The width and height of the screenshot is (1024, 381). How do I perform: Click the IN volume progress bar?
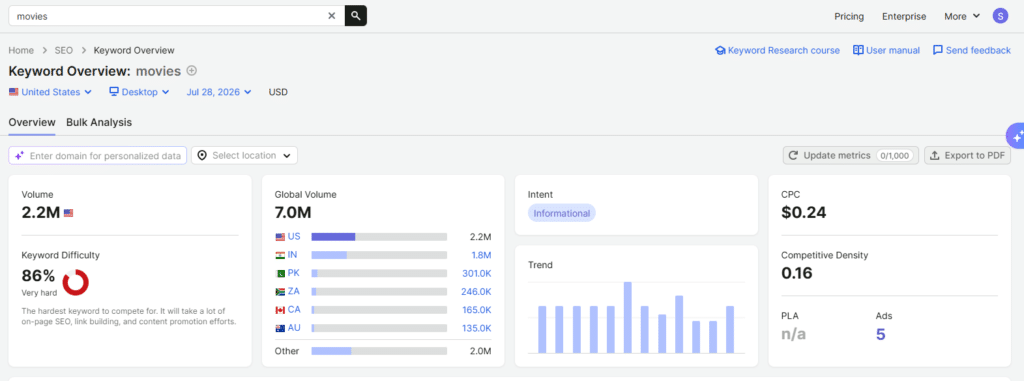(379, 255)
